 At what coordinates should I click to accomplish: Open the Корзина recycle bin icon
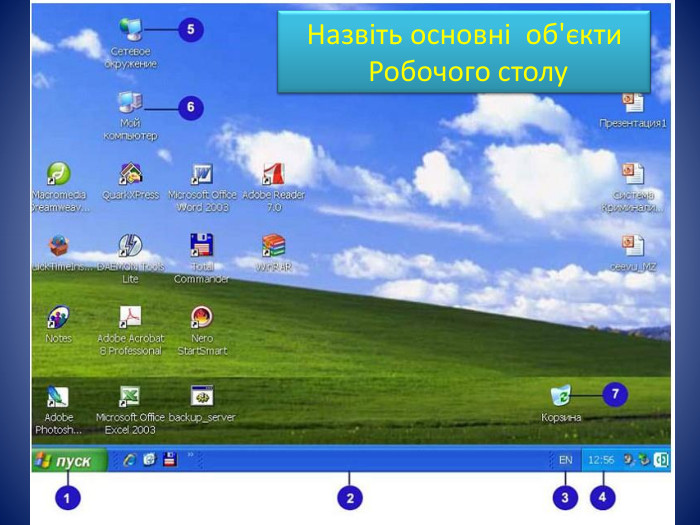point(561,396)
